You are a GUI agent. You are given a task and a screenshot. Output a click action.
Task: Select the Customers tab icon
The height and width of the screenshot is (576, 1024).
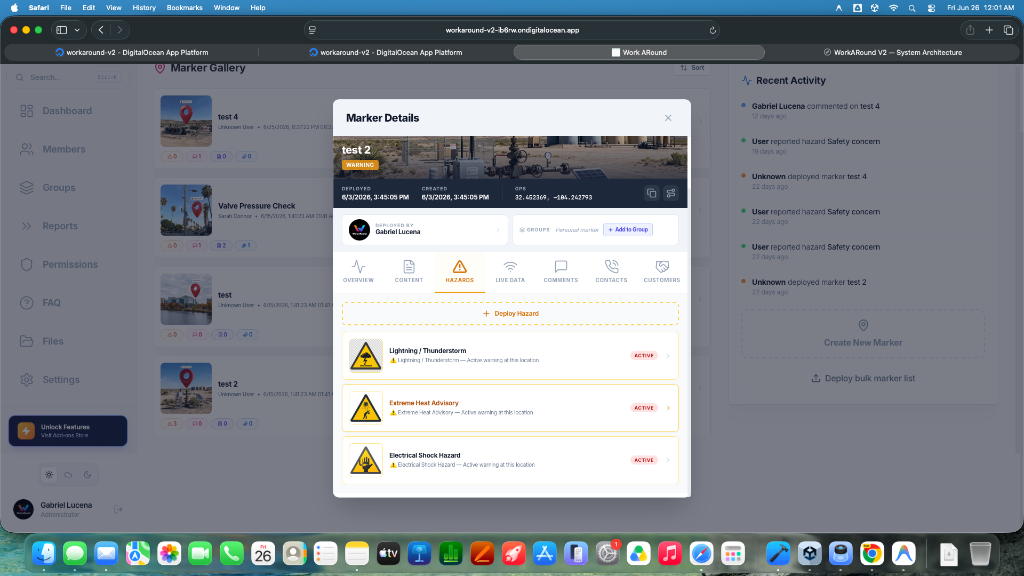coord(662,266)
